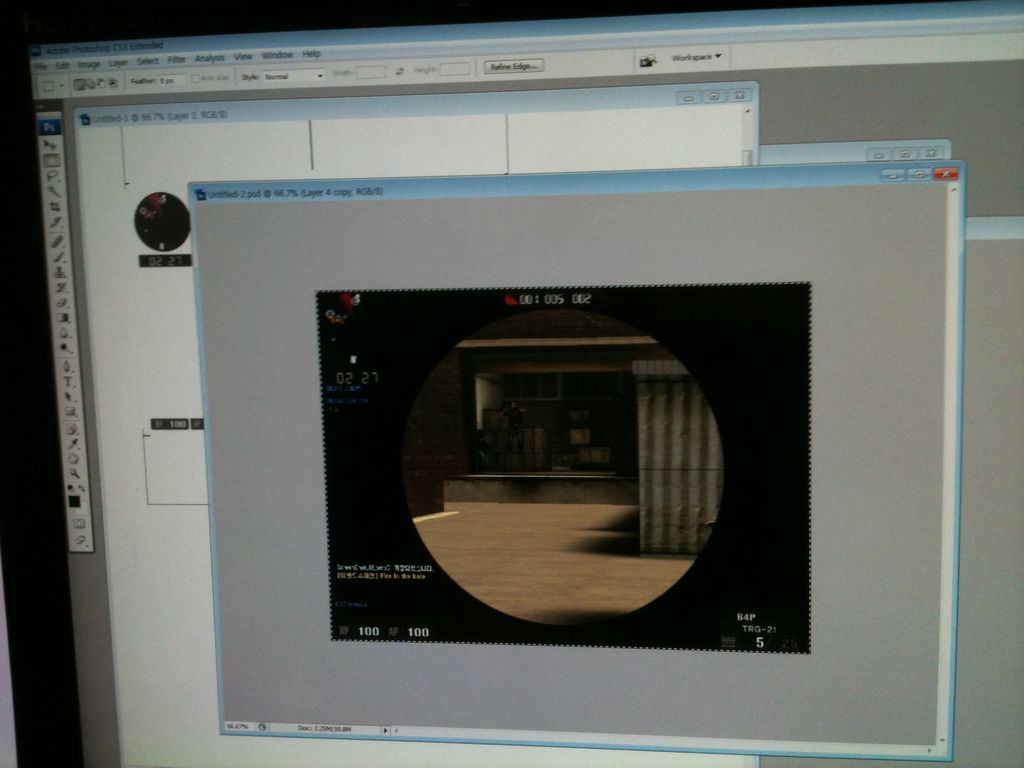1024x768 pixels.
Task: Select the Healing Brush tool
Action: 57,241
